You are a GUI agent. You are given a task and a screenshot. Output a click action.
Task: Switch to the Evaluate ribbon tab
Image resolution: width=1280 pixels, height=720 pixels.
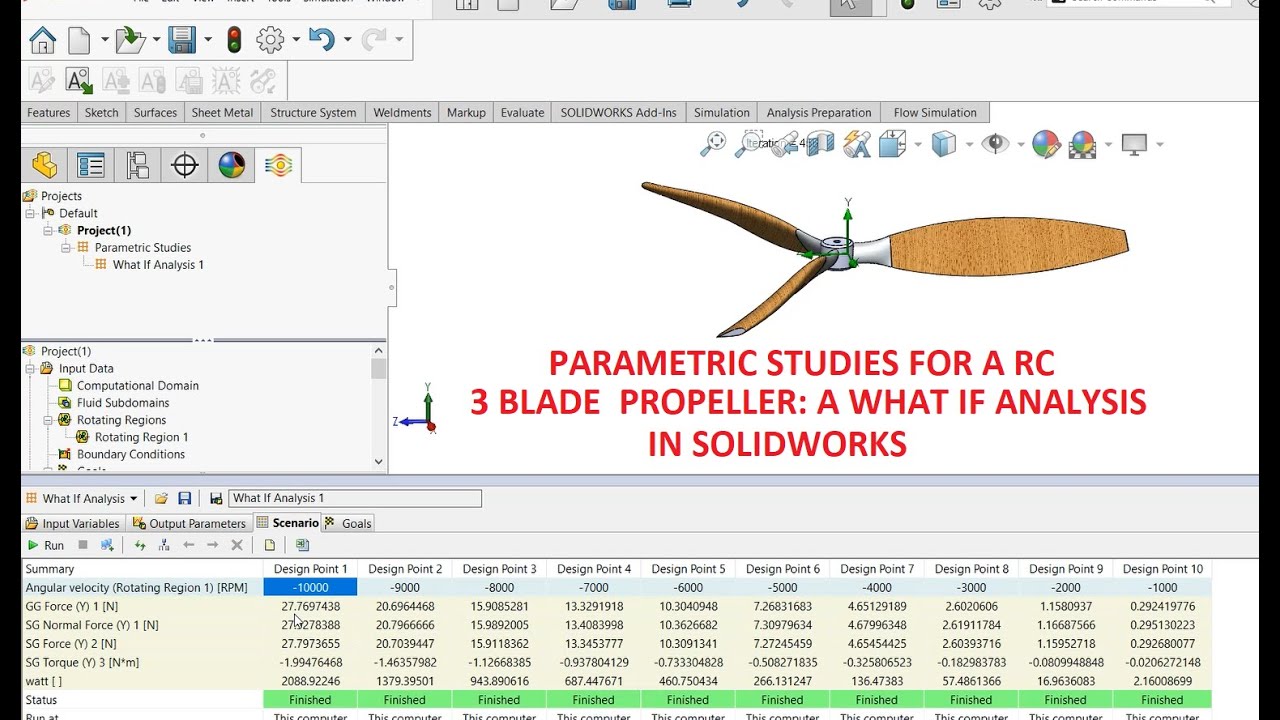pyautogui.click(x=522, y=112)
